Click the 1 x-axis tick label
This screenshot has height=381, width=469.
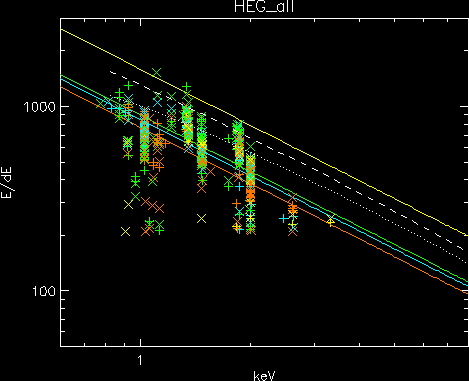(x=140, y=360)
